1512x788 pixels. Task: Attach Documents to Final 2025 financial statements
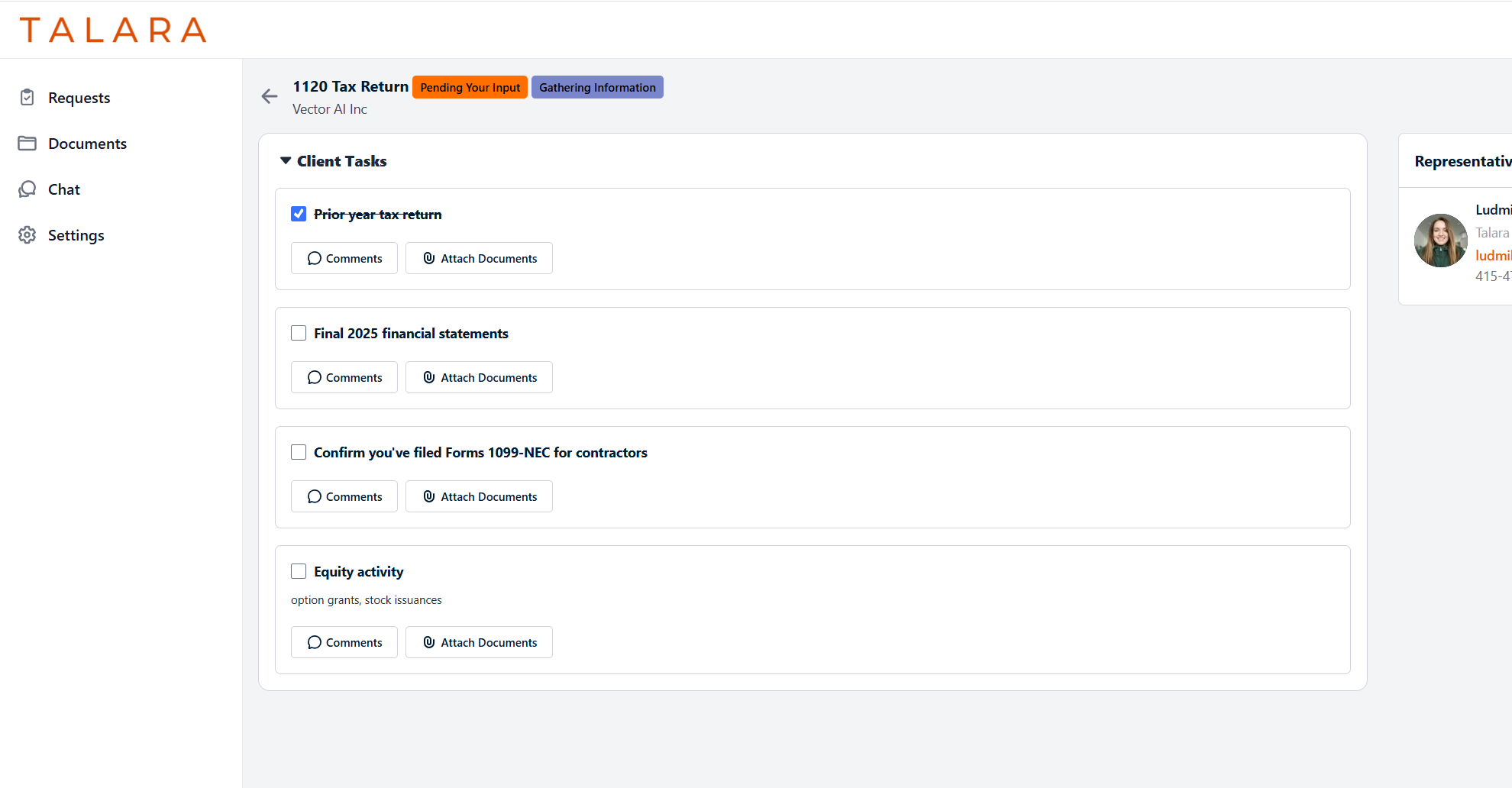click(x=479, y=377)
